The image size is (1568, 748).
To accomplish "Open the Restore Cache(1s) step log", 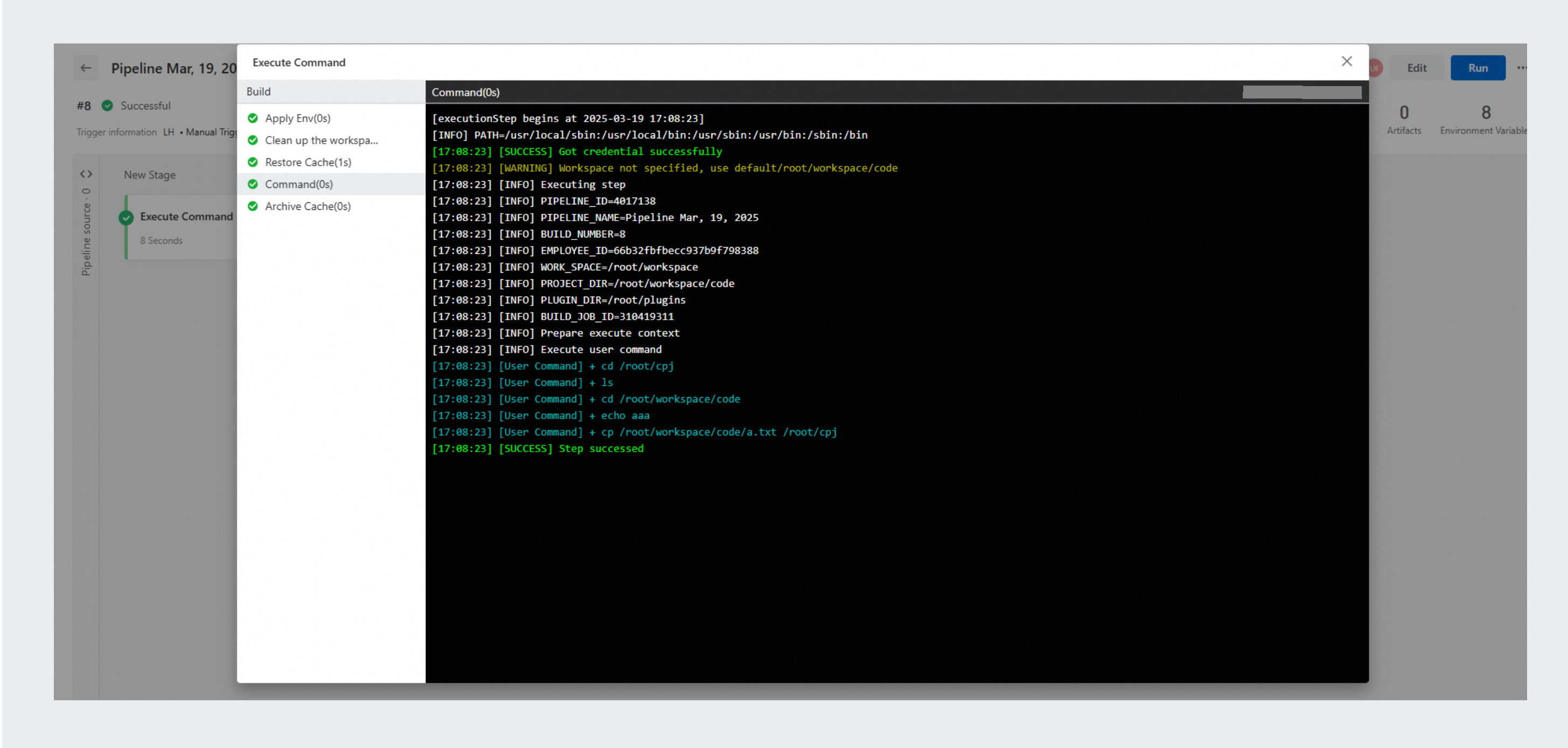I will pos(308,163).
